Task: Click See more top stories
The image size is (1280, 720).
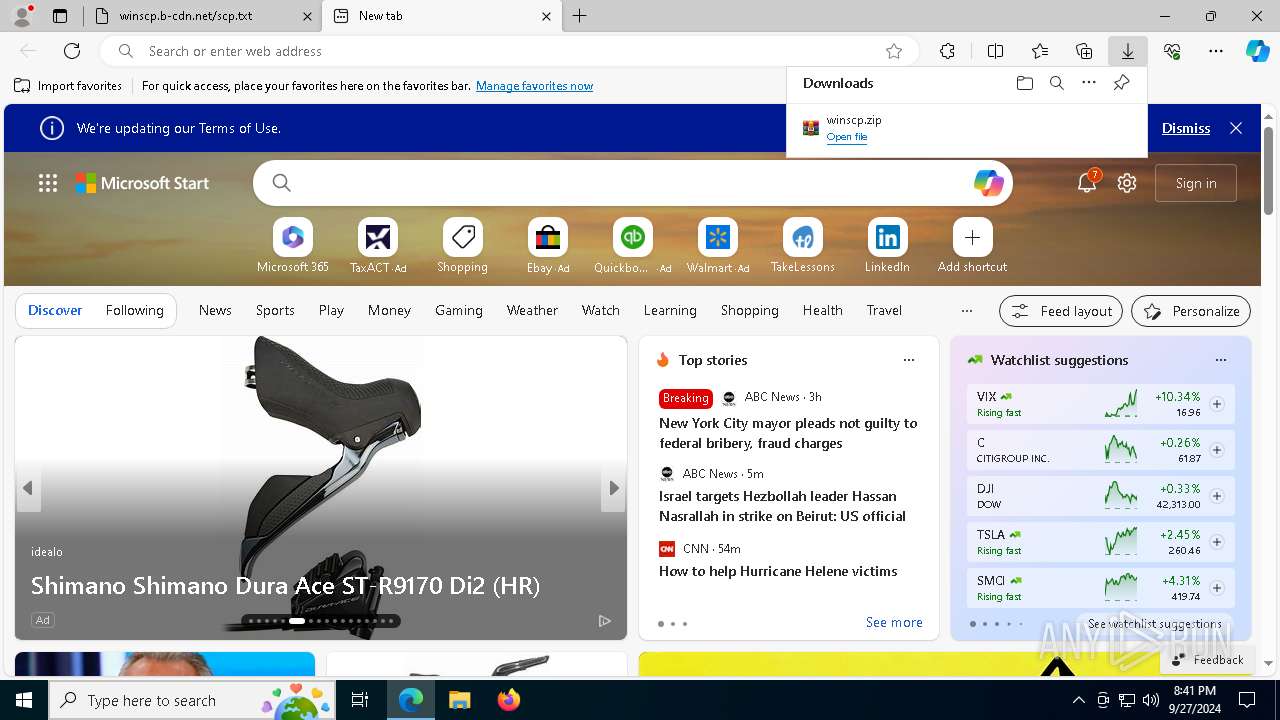Action: [x=894, y=622]
